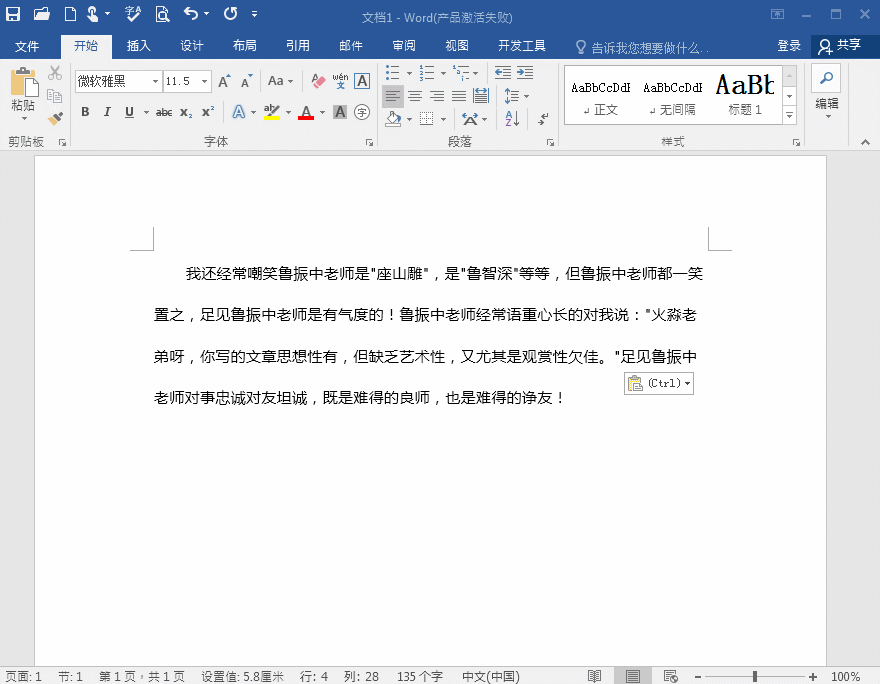Click the Cut scissors icon

tap(55, 74)
